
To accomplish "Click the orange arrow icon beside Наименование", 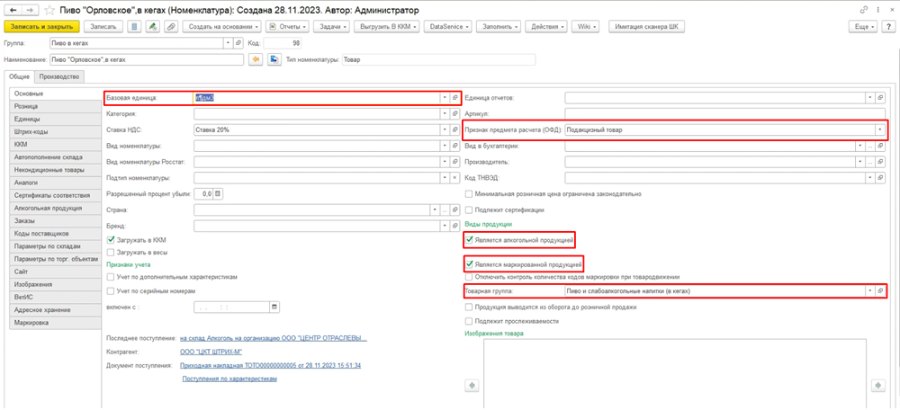I will pos(255,59).
